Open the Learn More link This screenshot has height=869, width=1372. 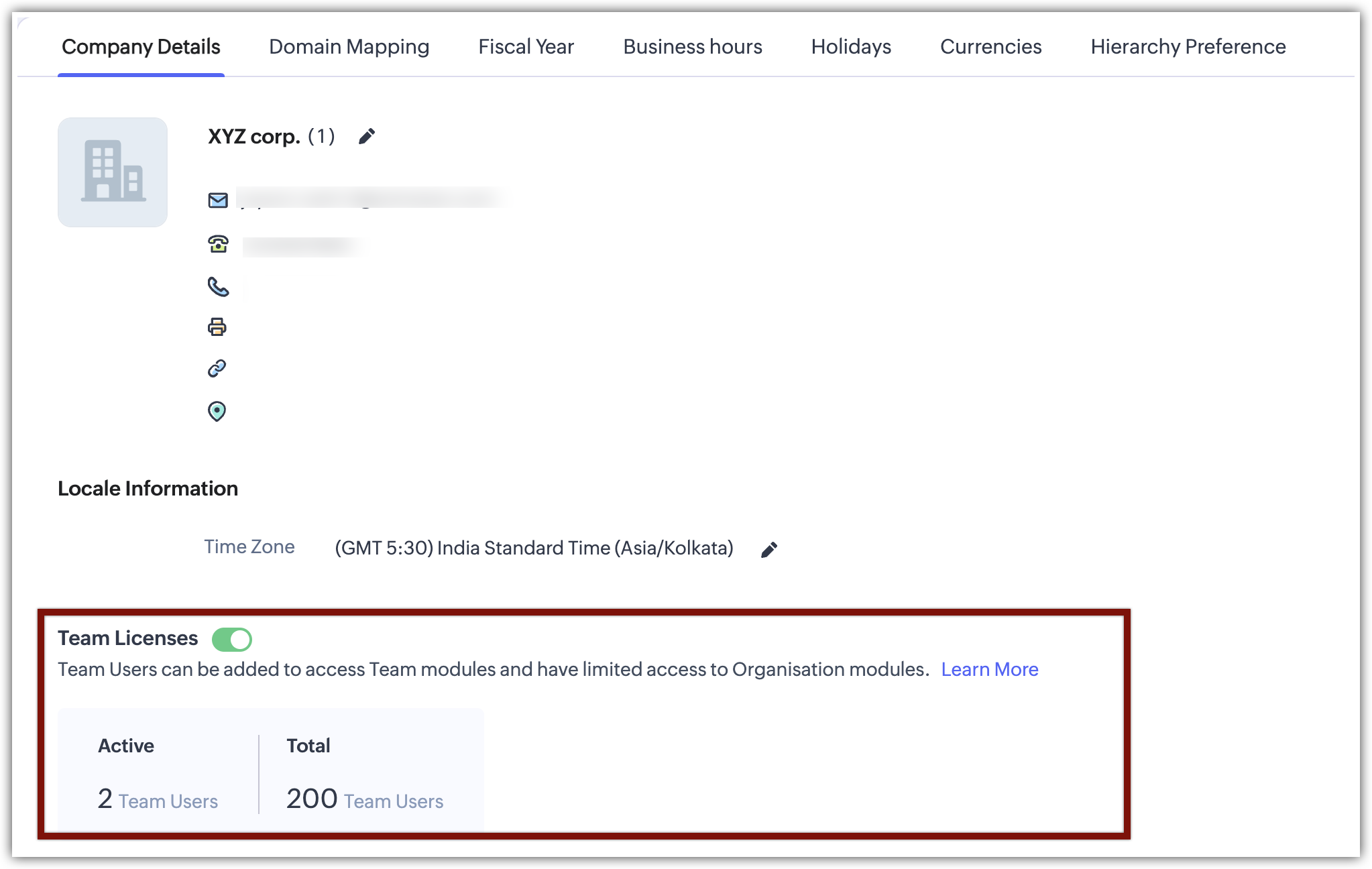point(989,669)
